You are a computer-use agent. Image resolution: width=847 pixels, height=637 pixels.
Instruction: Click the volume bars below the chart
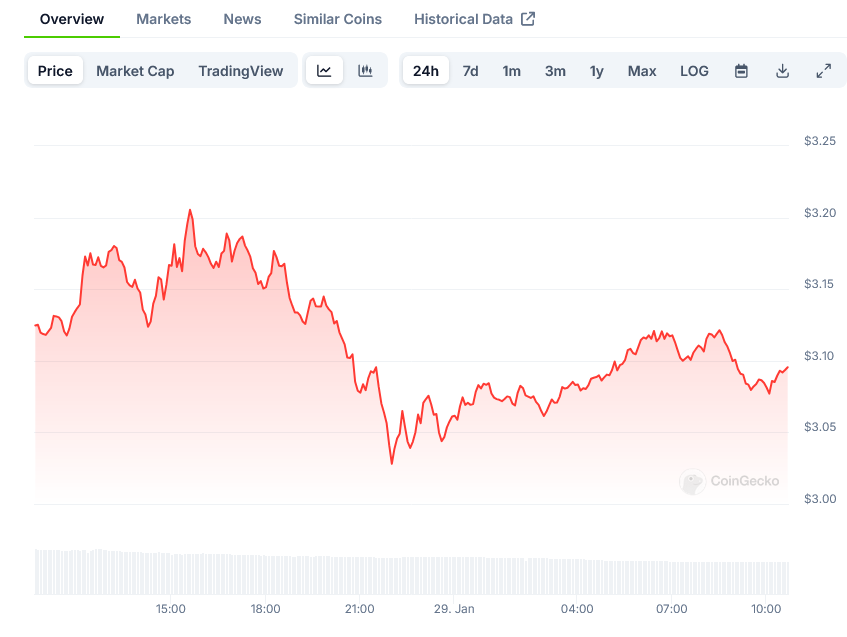[x=400, y=574]
